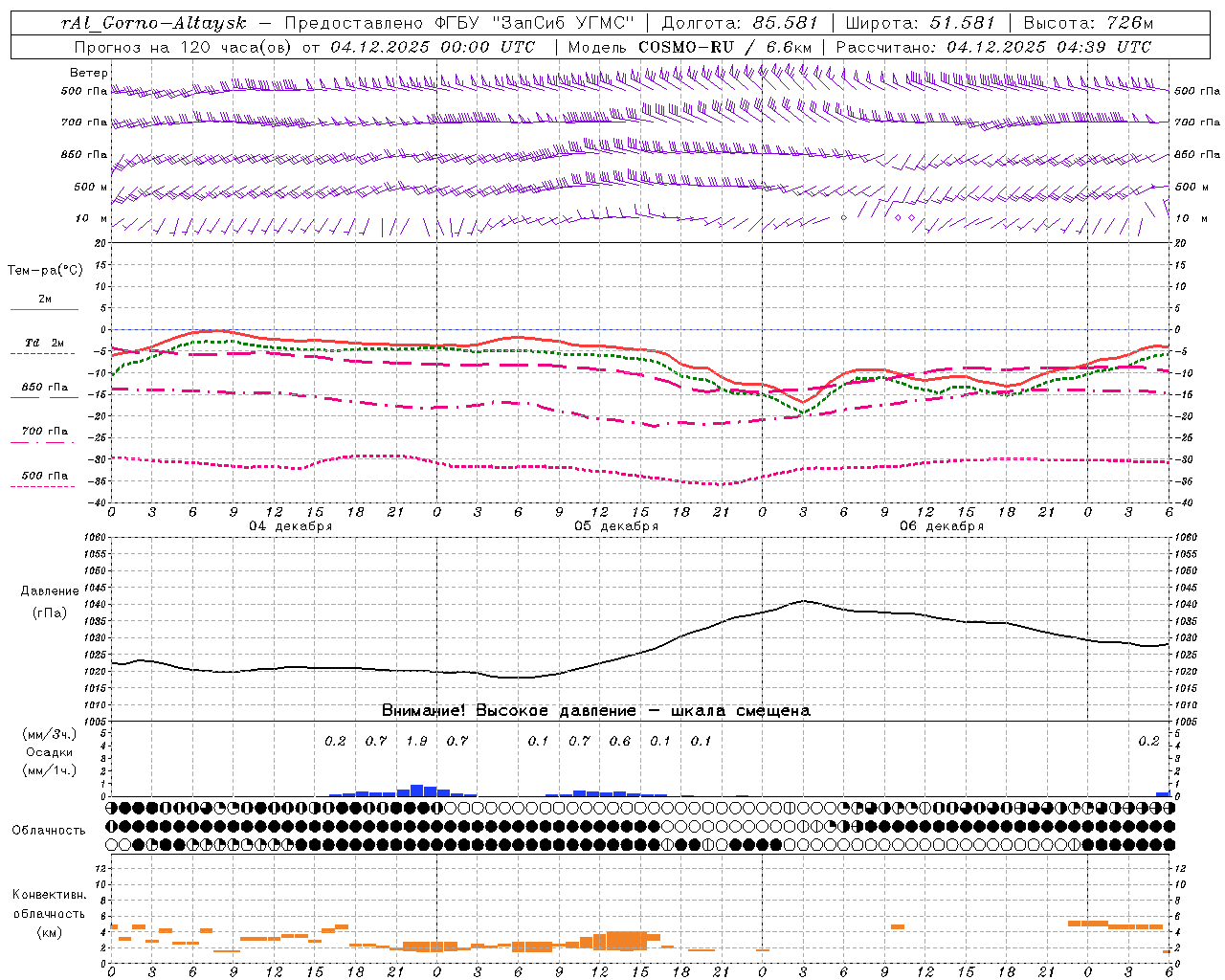Click the Широта: 51.581 latitude value
Screen dimensions: 1225x980
tap(921, 23)
